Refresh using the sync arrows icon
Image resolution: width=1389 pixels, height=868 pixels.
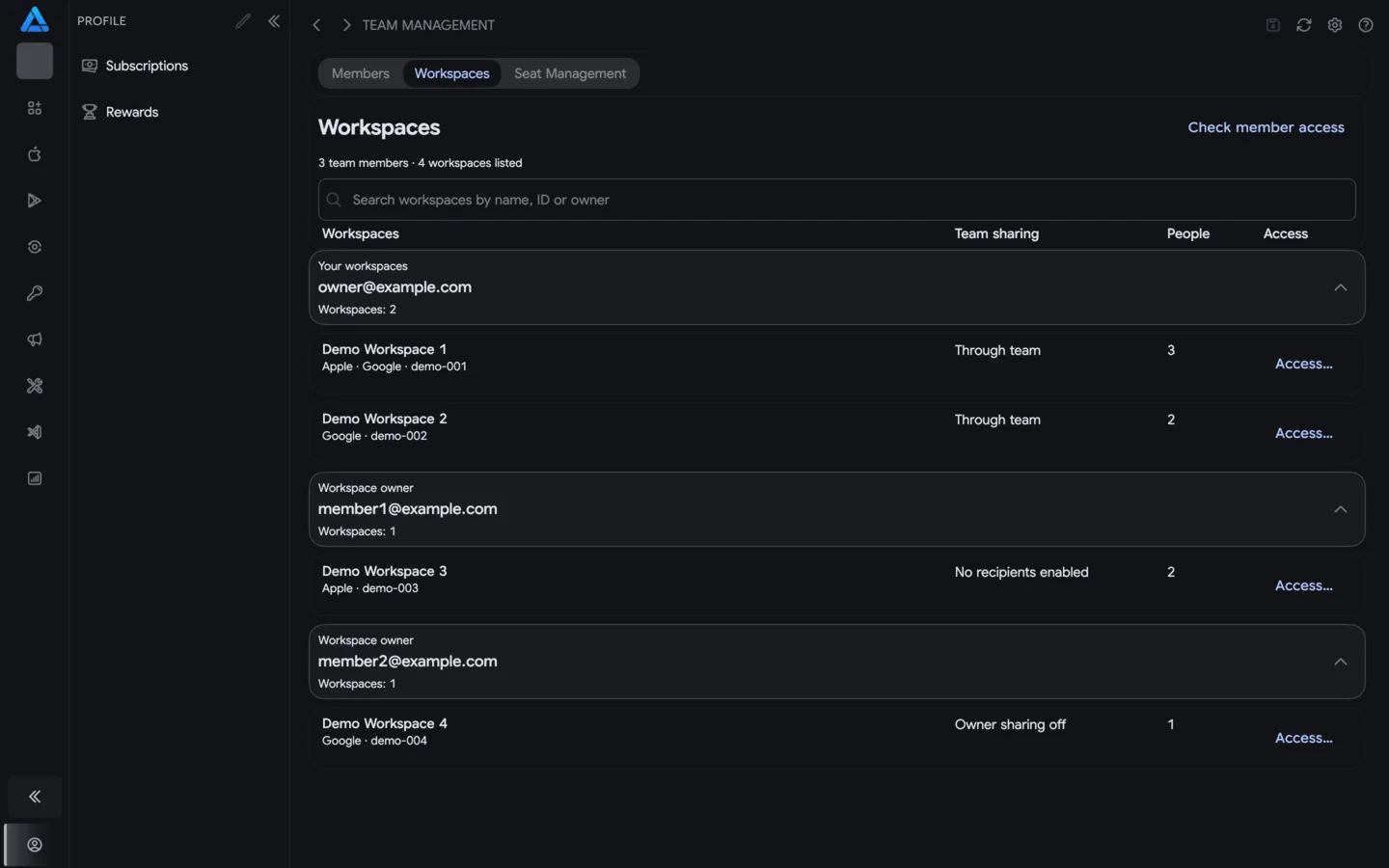coord(1304,25)
